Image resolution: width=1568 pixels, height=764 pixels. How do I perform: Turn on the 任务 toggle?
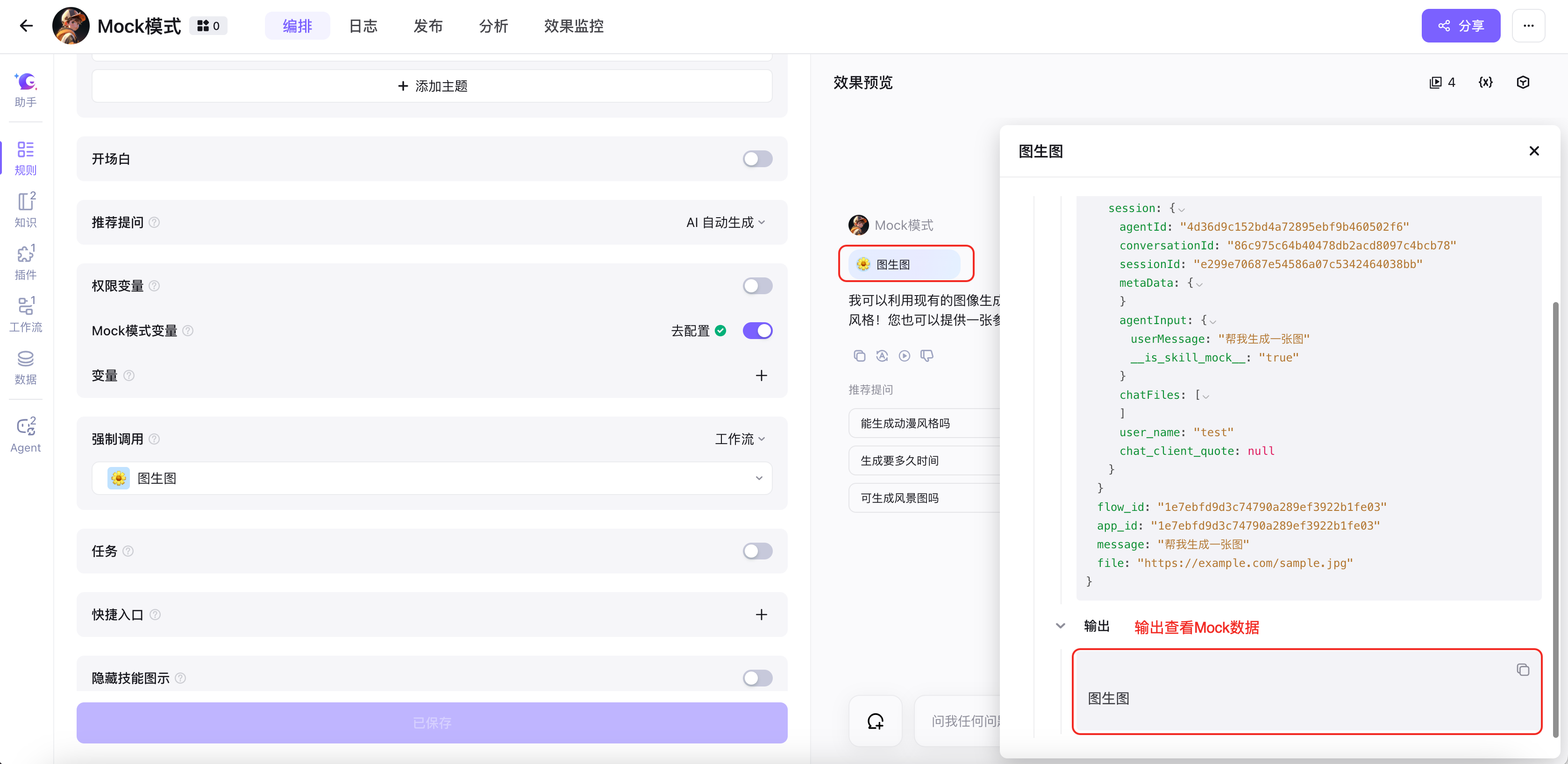(x=757, y=551)
